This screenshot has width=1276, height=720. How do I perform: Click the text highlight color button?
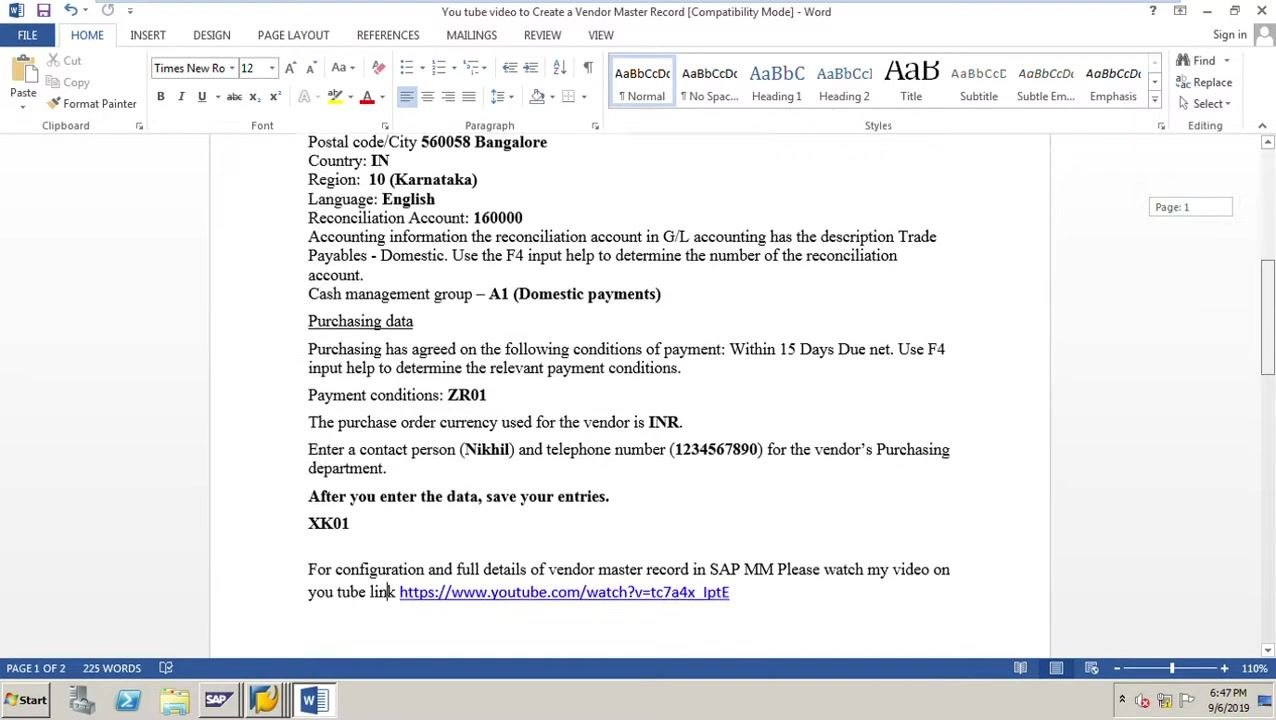click(x=335, y=97)
